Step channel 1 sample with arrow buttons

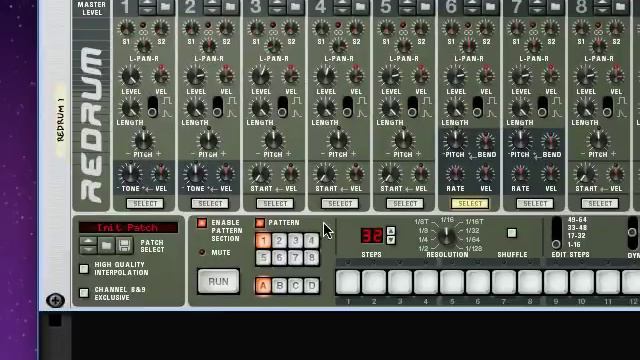pos(147,7)
